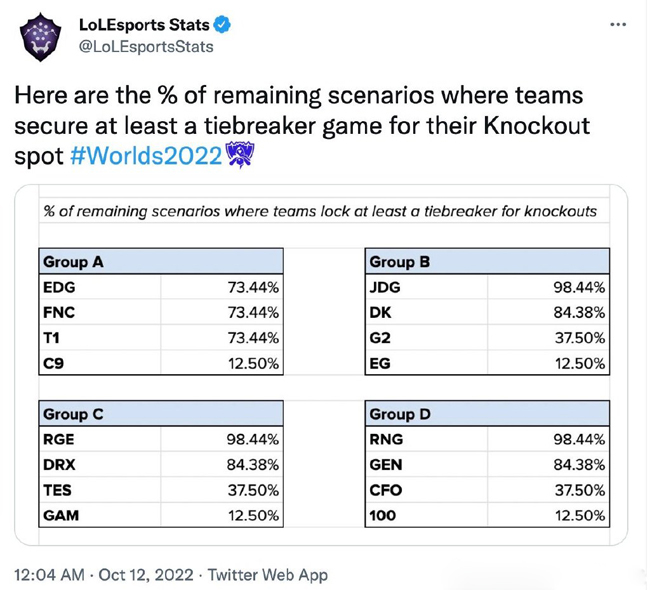Click the tweet body text
This screenshot has width=650, height=590.
point(300,125)
